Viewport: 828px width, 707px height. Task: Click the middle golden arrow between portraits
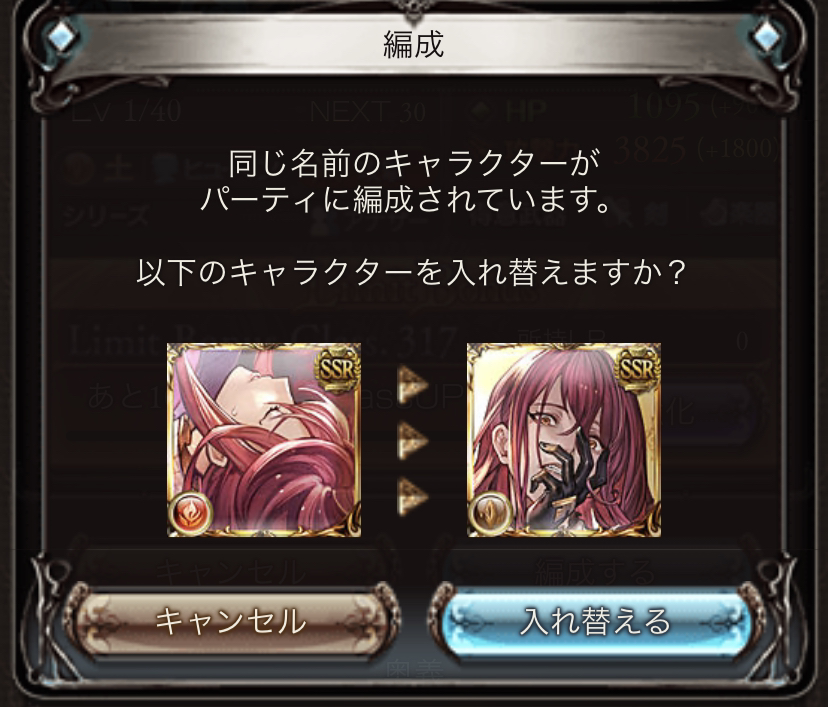412,440
